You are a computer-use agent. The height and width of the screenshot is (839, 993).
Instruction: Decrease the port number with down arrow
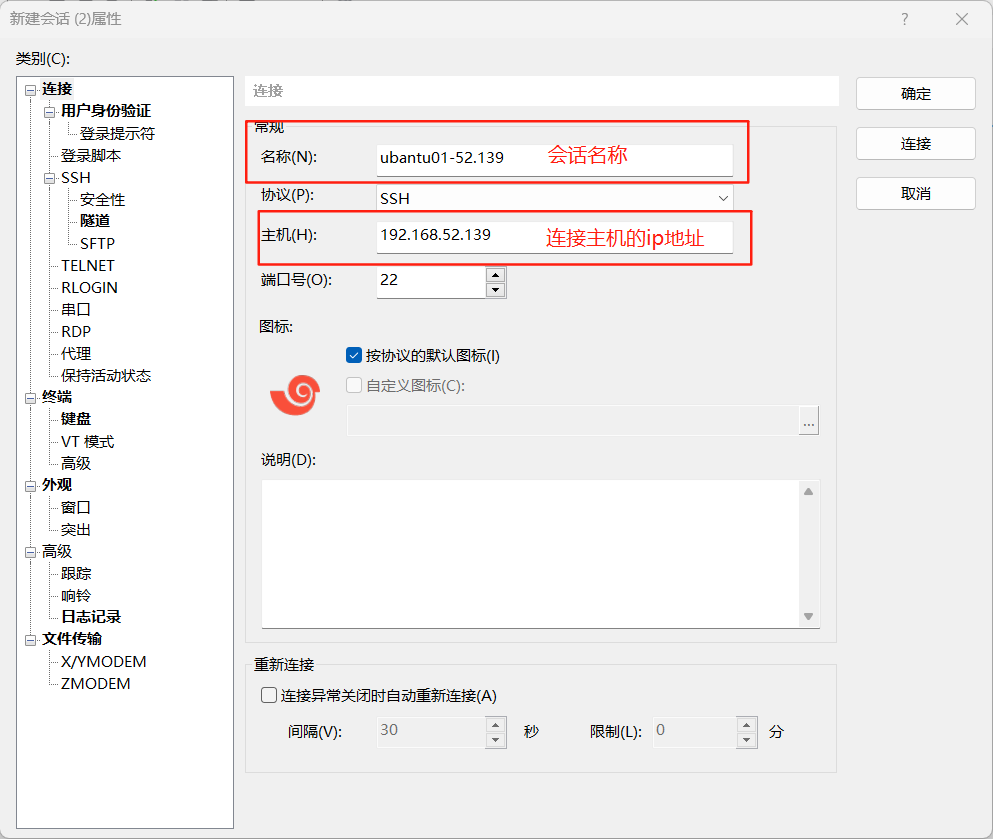[x=495, y=290]
